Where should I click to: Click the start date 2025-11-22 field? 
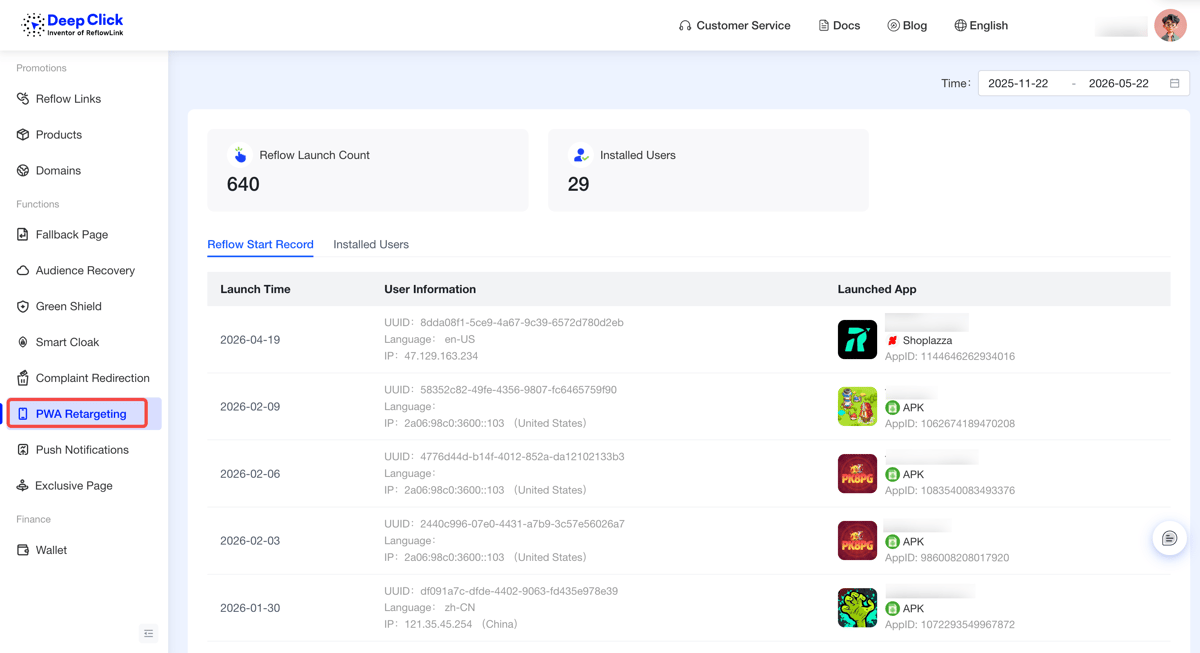pyautogui.click(x=1018, y=84)
